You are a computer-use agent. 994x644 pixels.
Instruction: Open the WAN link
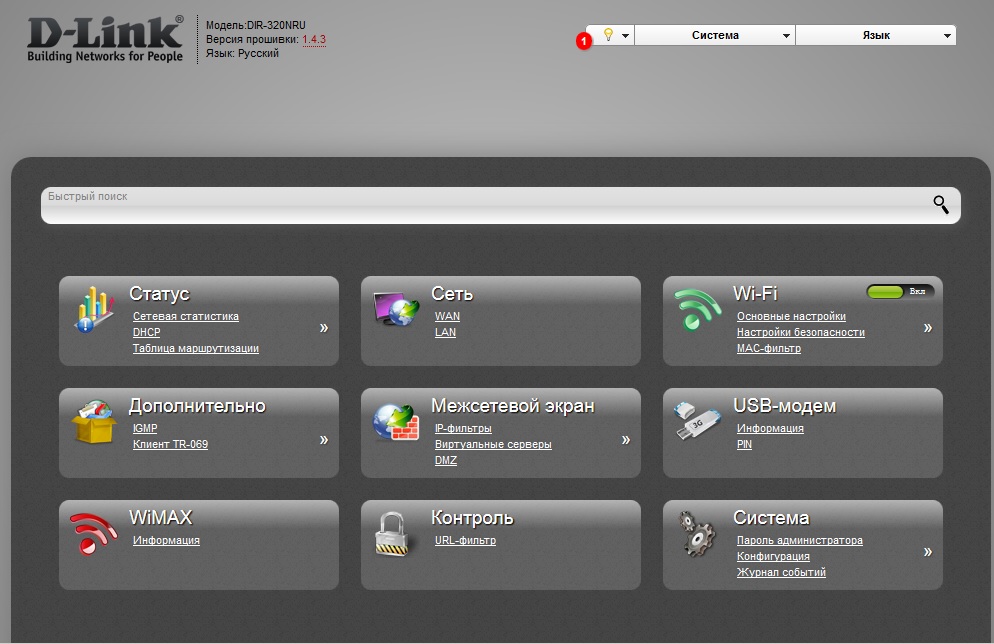coord(447,316)
